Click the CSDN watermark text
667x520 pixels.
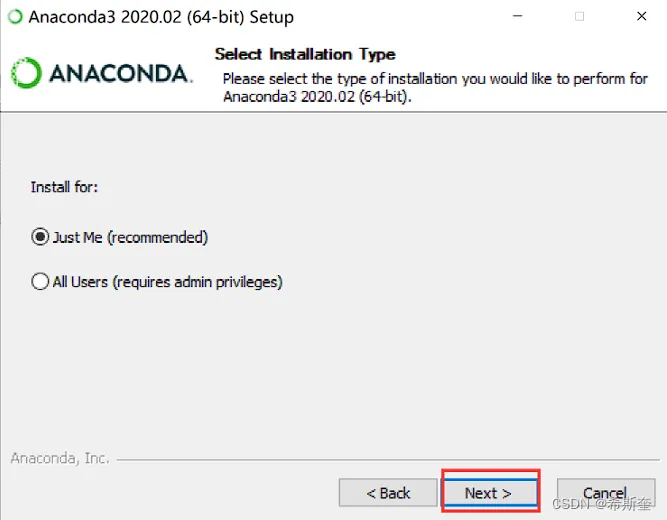(x=601, y=504)
